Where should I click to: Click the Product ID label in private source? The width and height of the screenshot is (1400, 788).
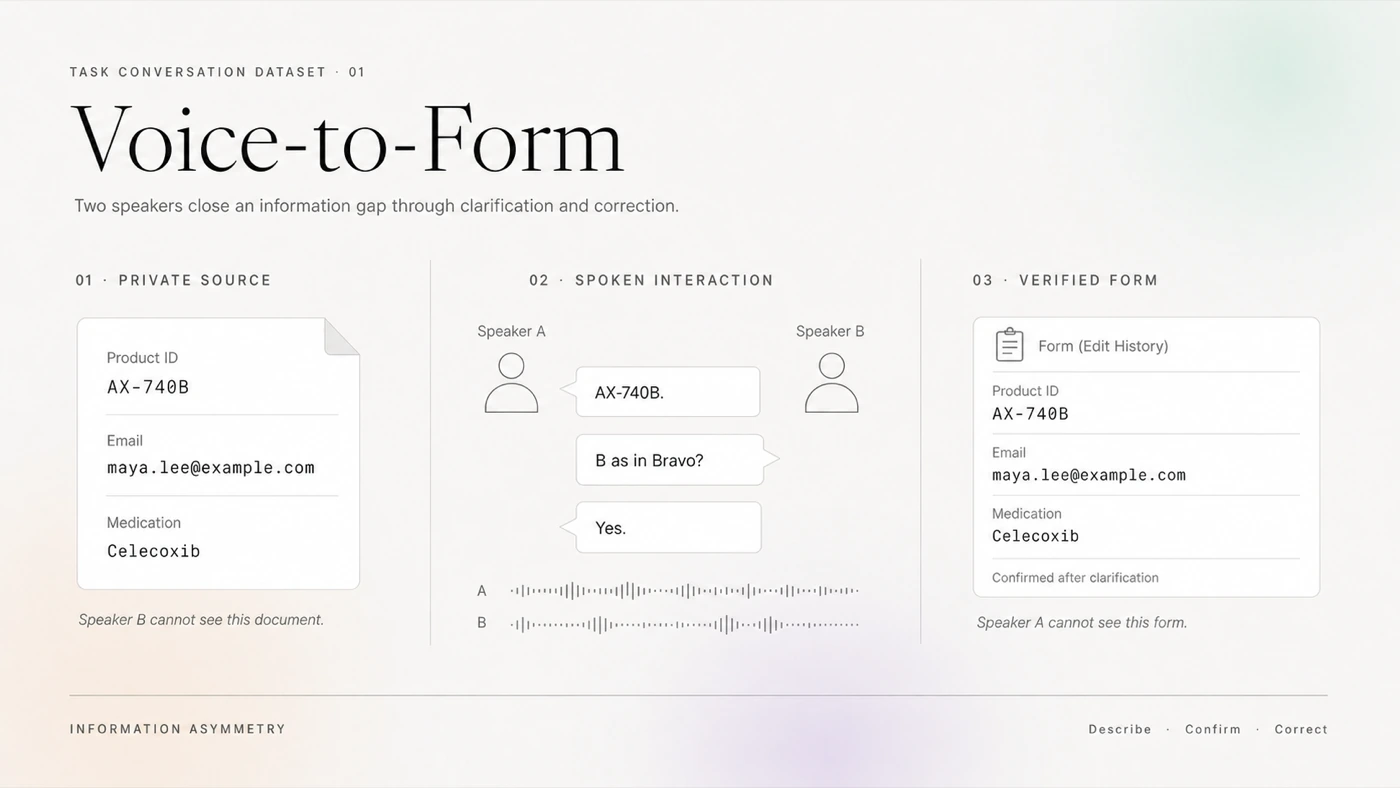coord(142,358)
